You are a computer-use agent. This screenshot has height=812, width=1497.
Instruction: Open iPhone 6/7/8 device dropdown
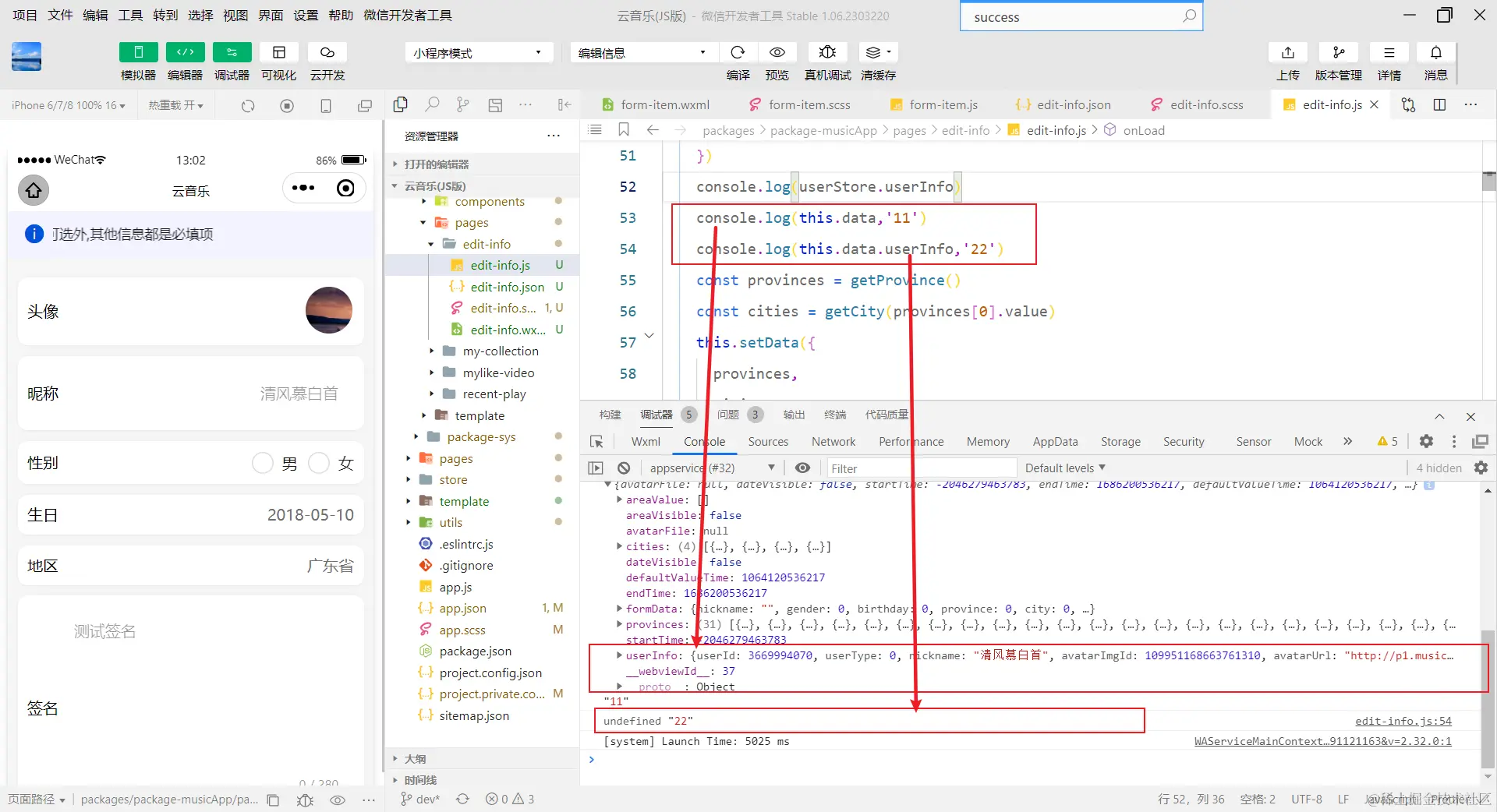click(68, 105)
